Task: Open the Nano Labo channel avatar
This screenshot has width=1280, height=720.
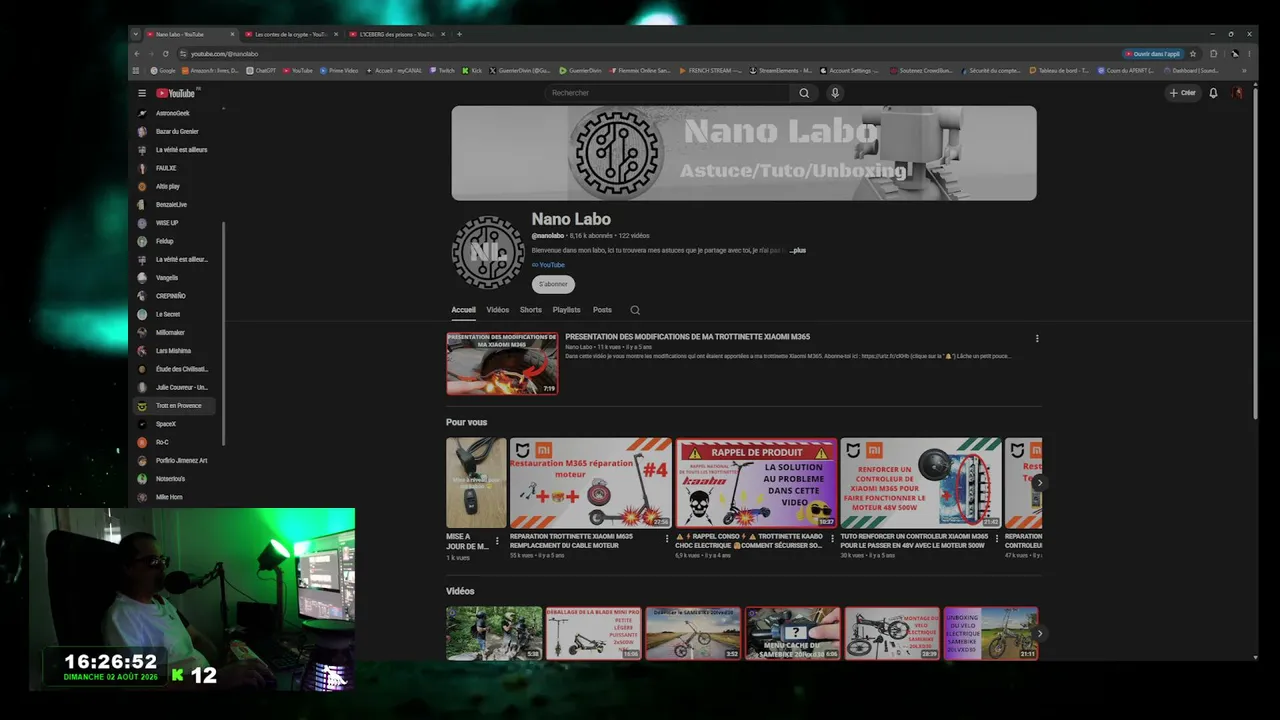Action: (488, 252)
